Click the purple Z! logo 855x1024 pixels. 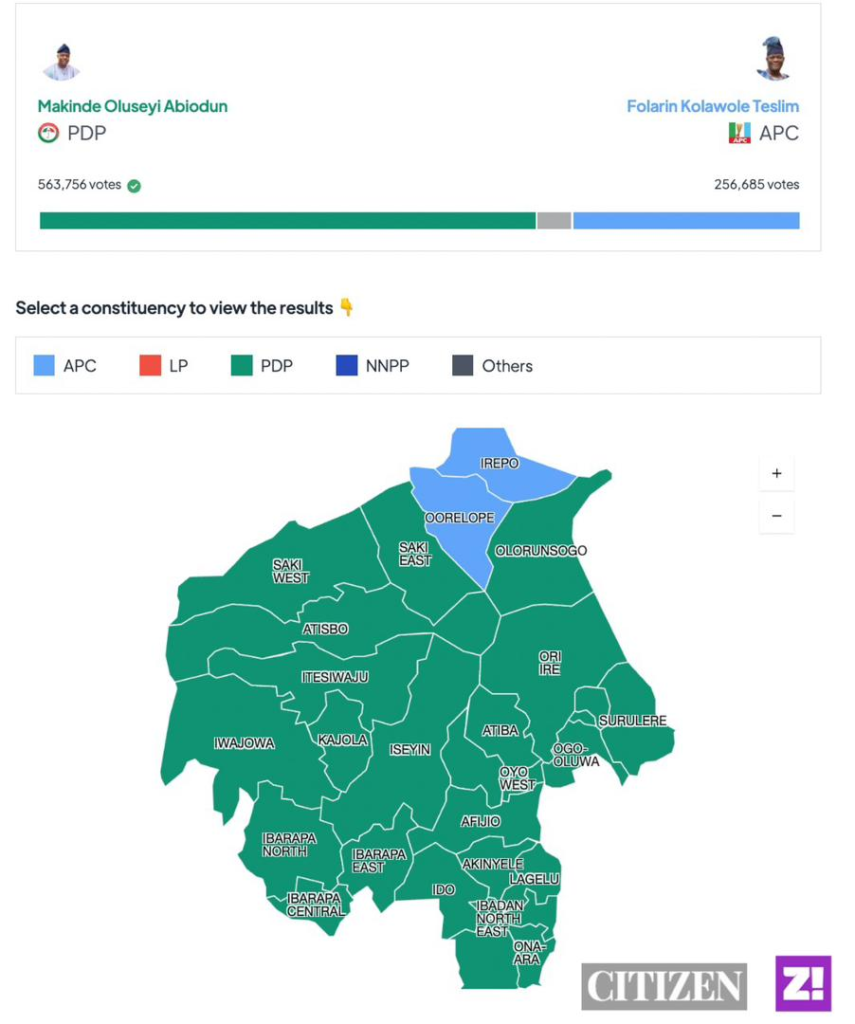[x=803, y=983]
